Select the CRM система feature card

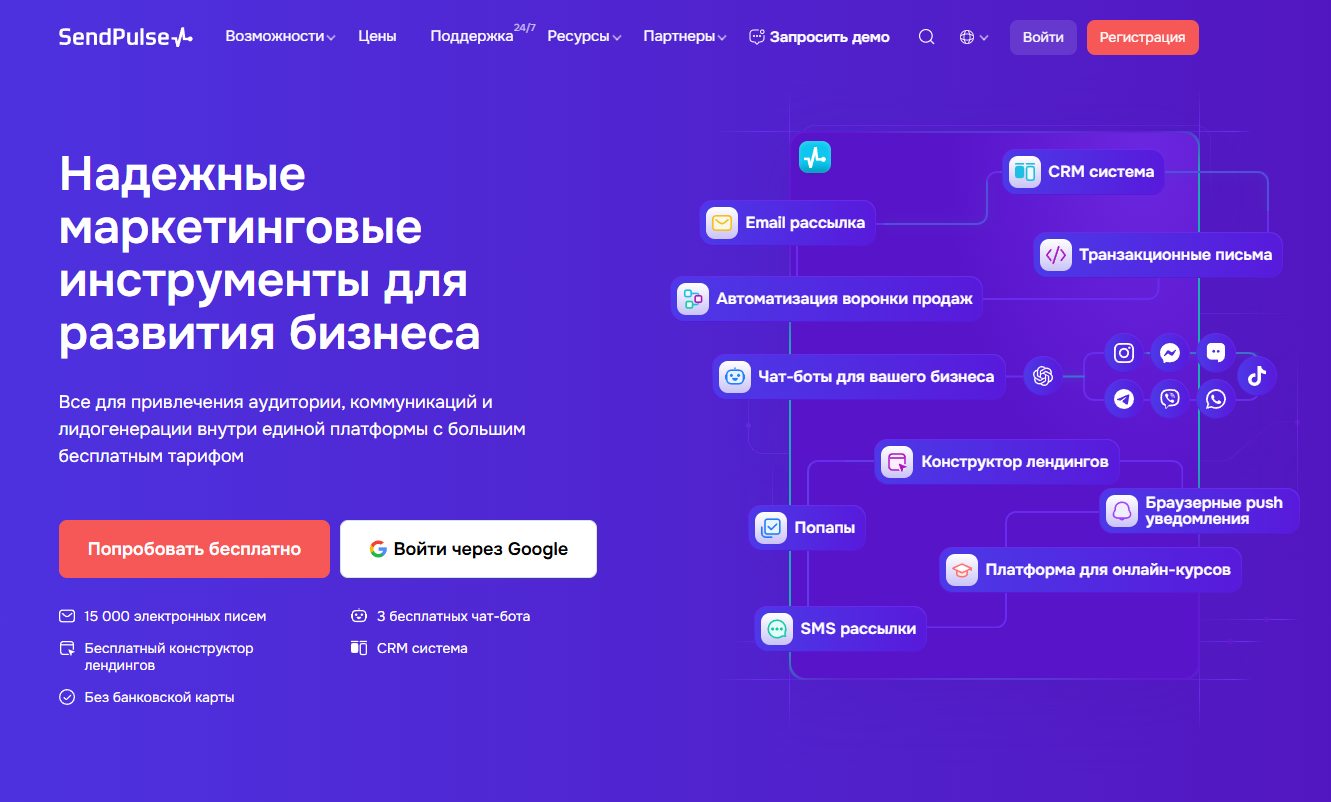[x=1083, y=171]
